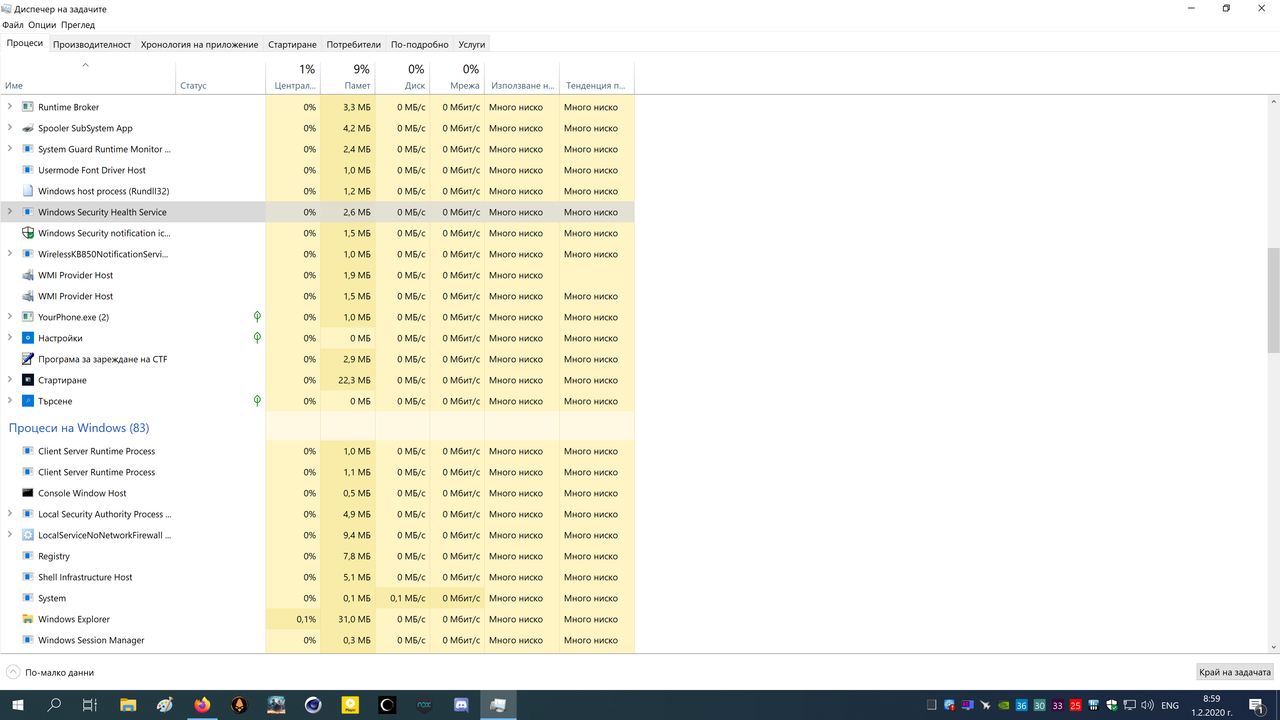Image resolution: width=1280 pixels, height=720 pixels.
Task: Expand the Настройки process
Action: point(10,338)
